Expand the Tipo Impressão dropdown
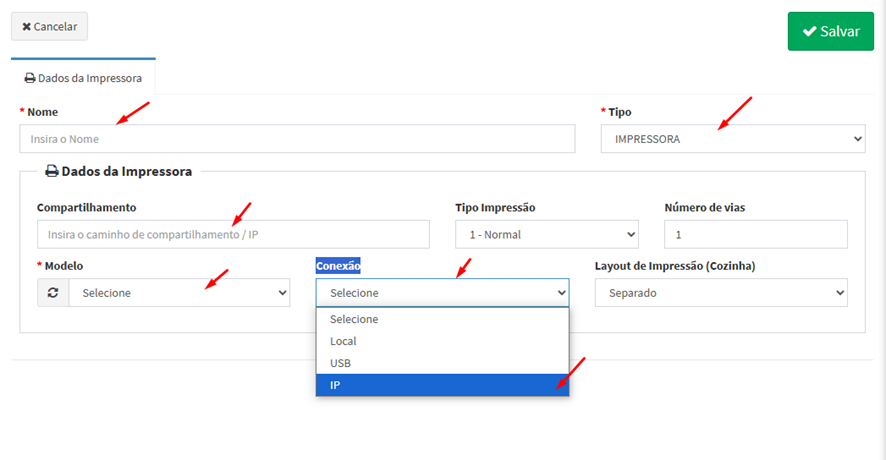This screenshot has height=460, width=886. (546, 234)
